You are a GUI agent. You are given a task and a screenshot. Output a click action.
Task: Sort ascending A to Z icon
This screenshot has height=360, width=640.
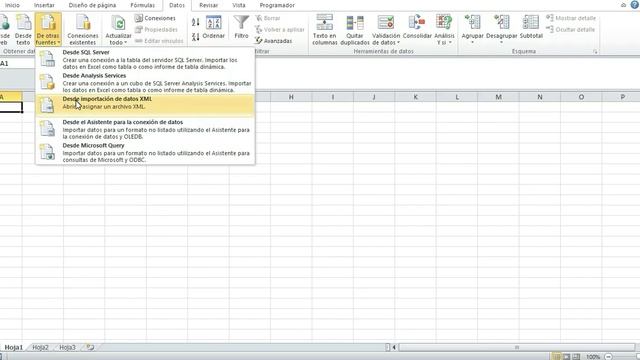point(196,22)
